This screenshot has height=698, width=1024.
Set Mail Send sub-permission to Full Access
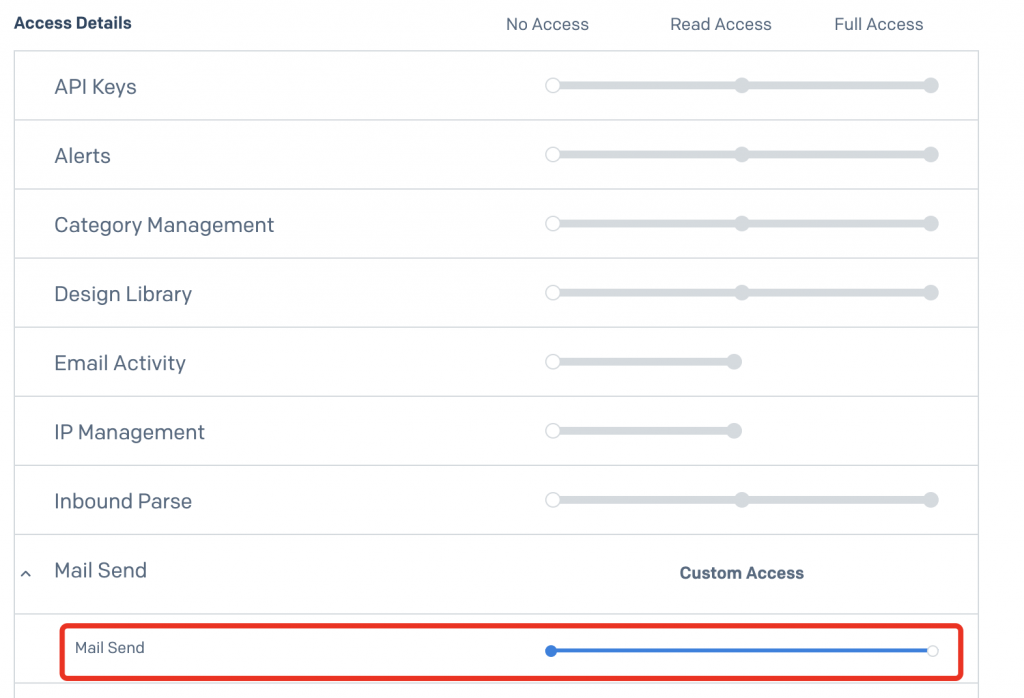tap(932, 651)
